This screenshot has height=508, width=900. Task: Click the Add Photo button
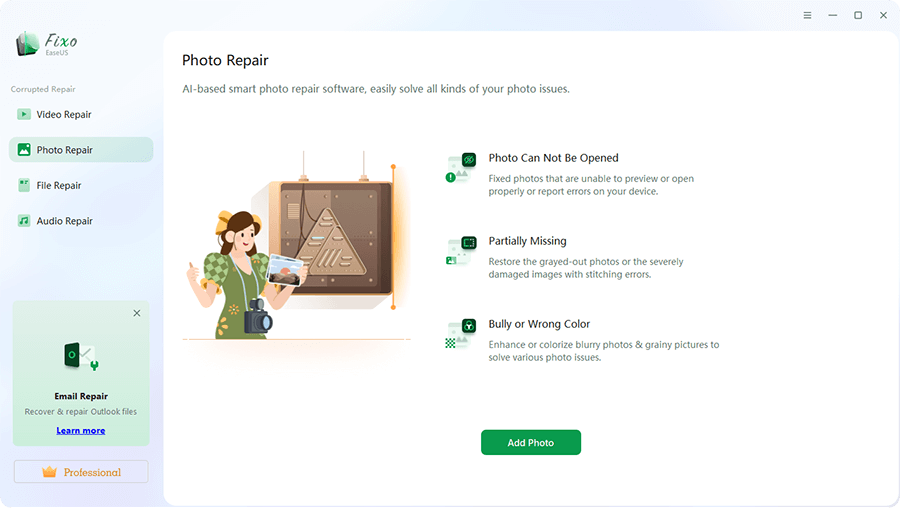531,443
